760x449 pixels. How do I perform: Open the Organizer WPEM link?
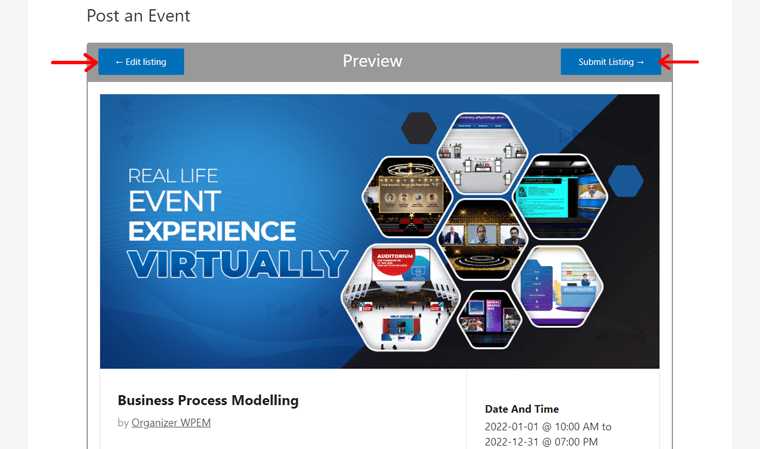point(171,423)
